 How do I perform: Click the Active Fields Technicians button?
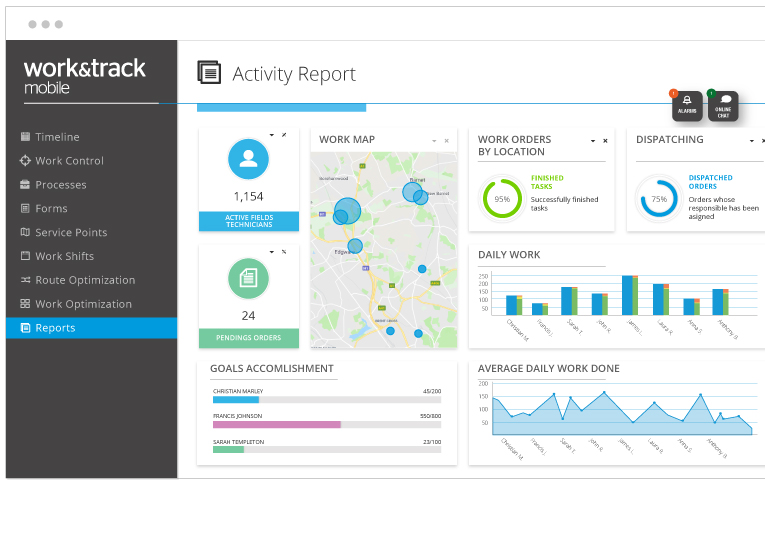(x=249, y=221)
